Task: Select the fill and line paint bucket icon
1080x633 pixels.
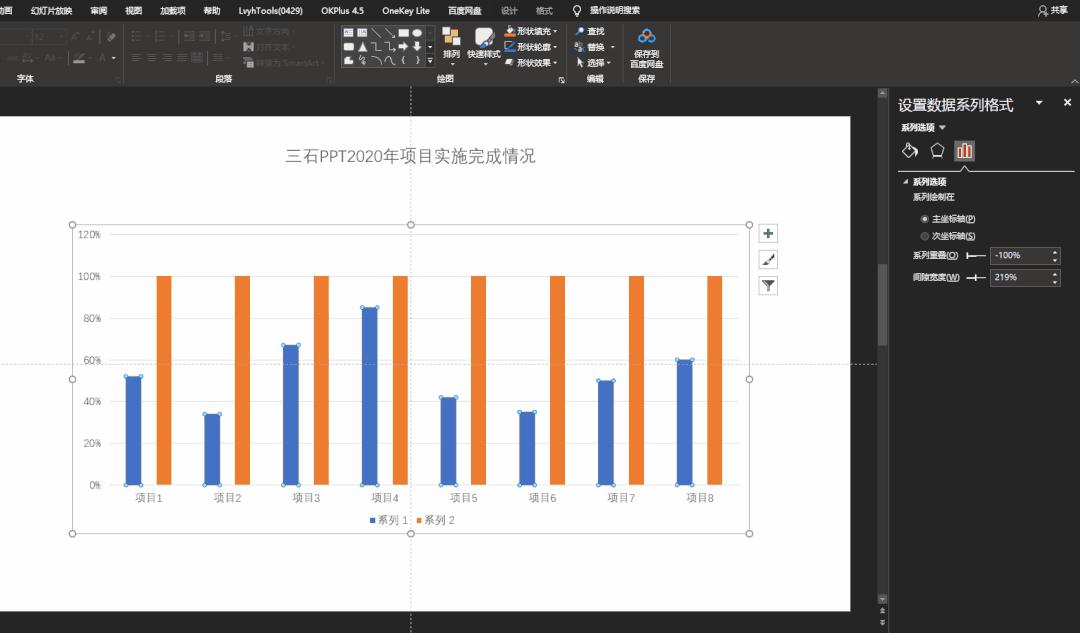Action: pyautogui.click(x=909, y=149)
